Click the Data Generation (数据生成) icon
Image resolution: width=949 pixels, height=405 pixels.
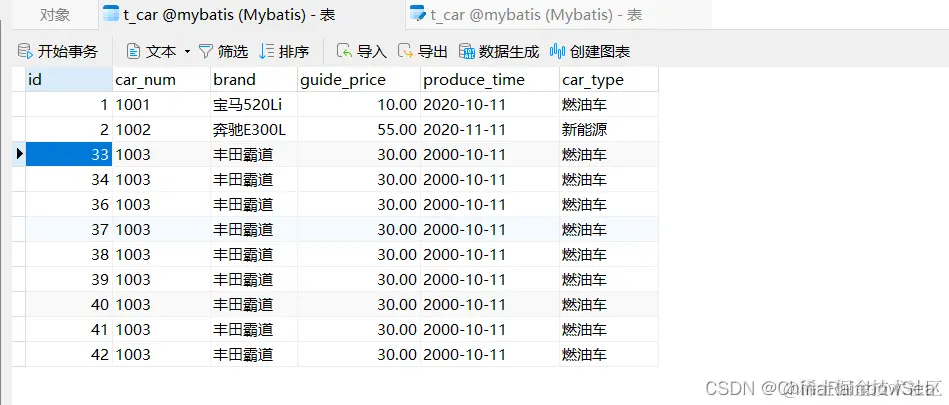467,51
